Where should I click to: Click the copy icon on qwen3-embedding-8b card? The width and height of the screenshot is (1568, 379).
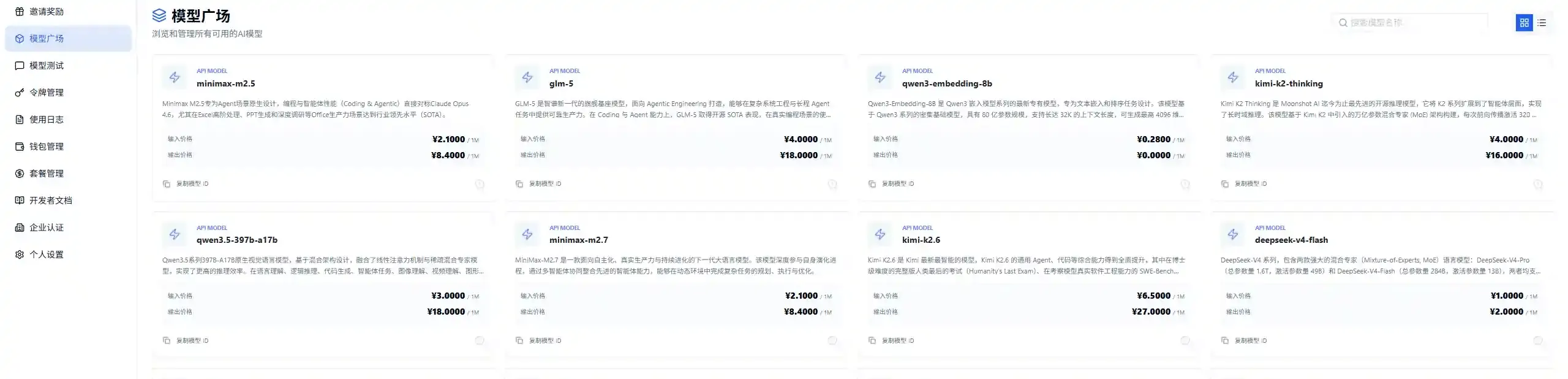coord(872,184)
